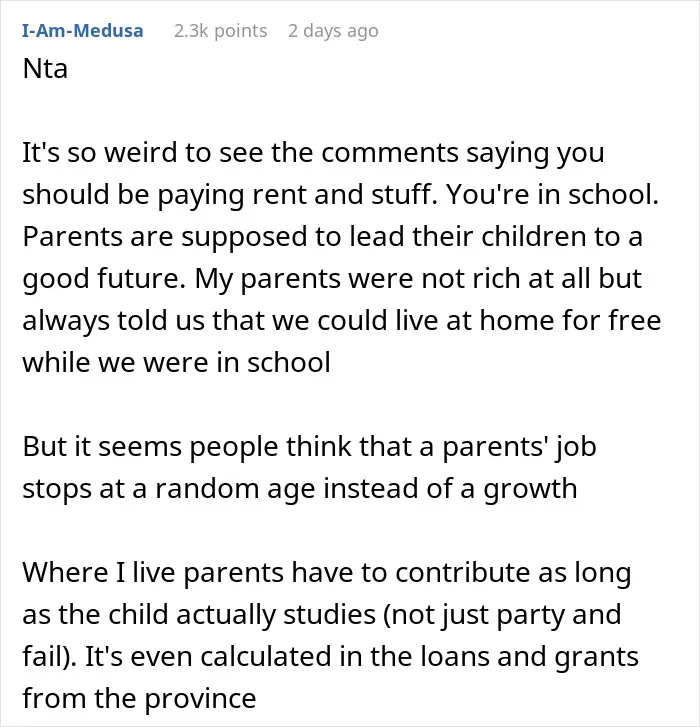Image resolution: width=700 pixels, height=727 pixels.
Task: Click the word "comments" in the first paragraph
Action: click(x=390, y=153)
